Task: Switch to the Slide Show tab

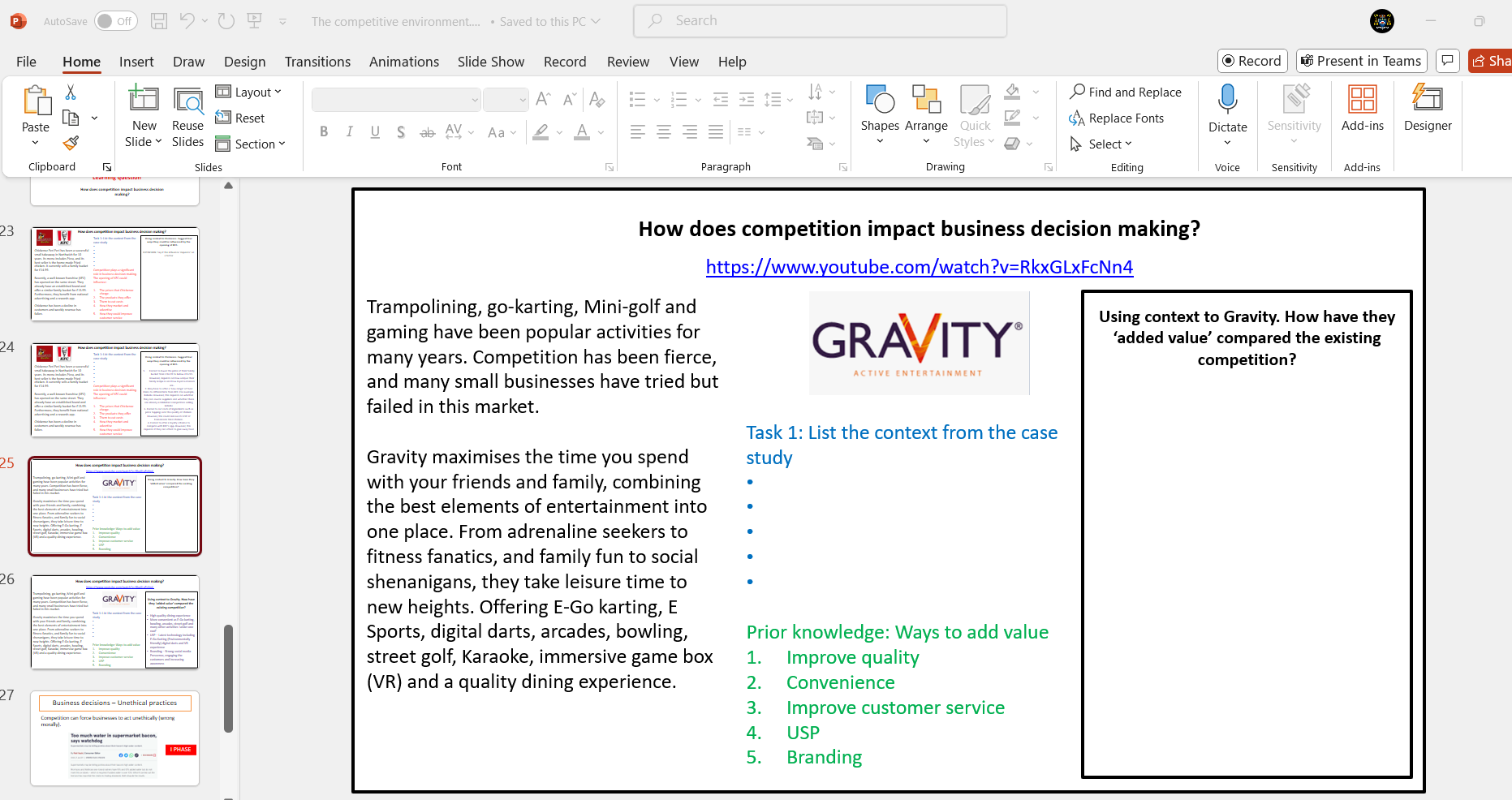Action: [x=491, y=62]
